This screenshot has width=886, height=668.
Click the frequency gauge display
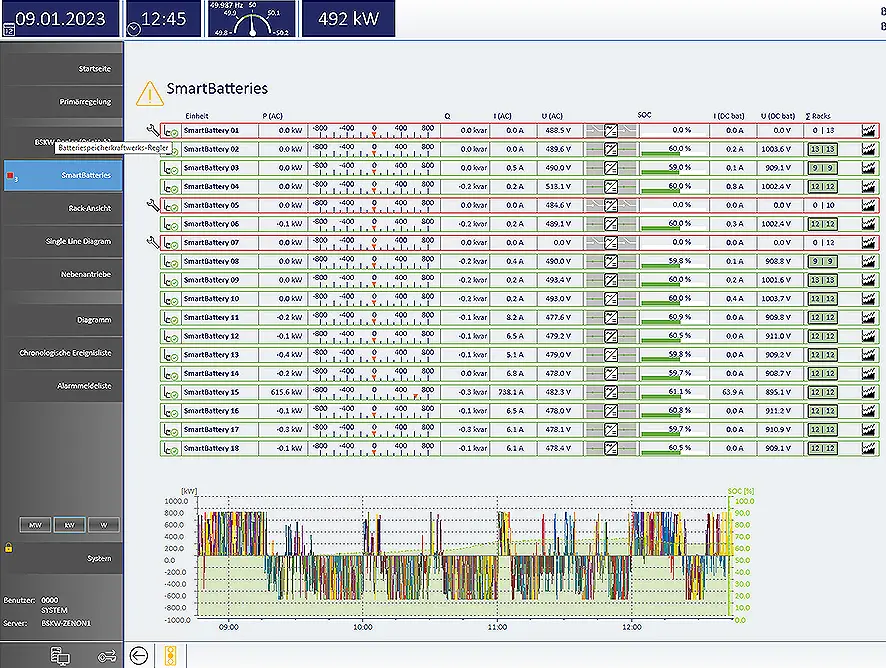(x=252, y=19)
